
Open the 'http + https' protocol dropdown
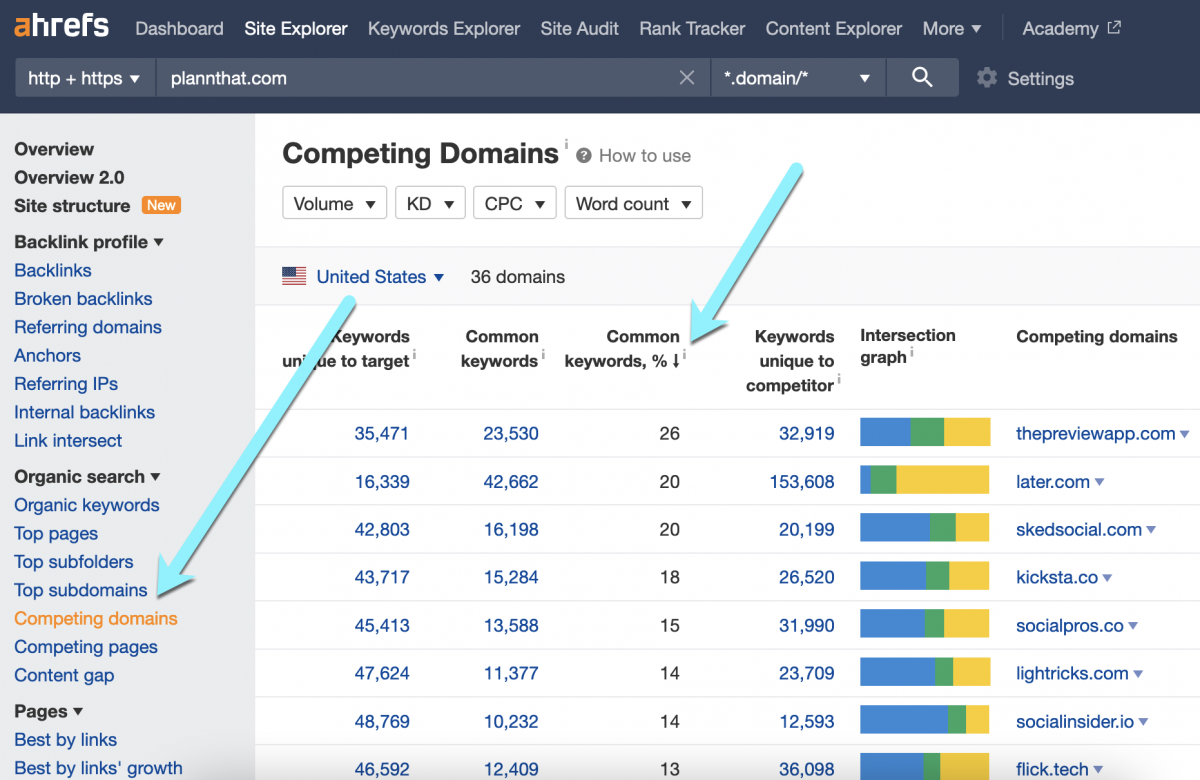click(84, 77)
